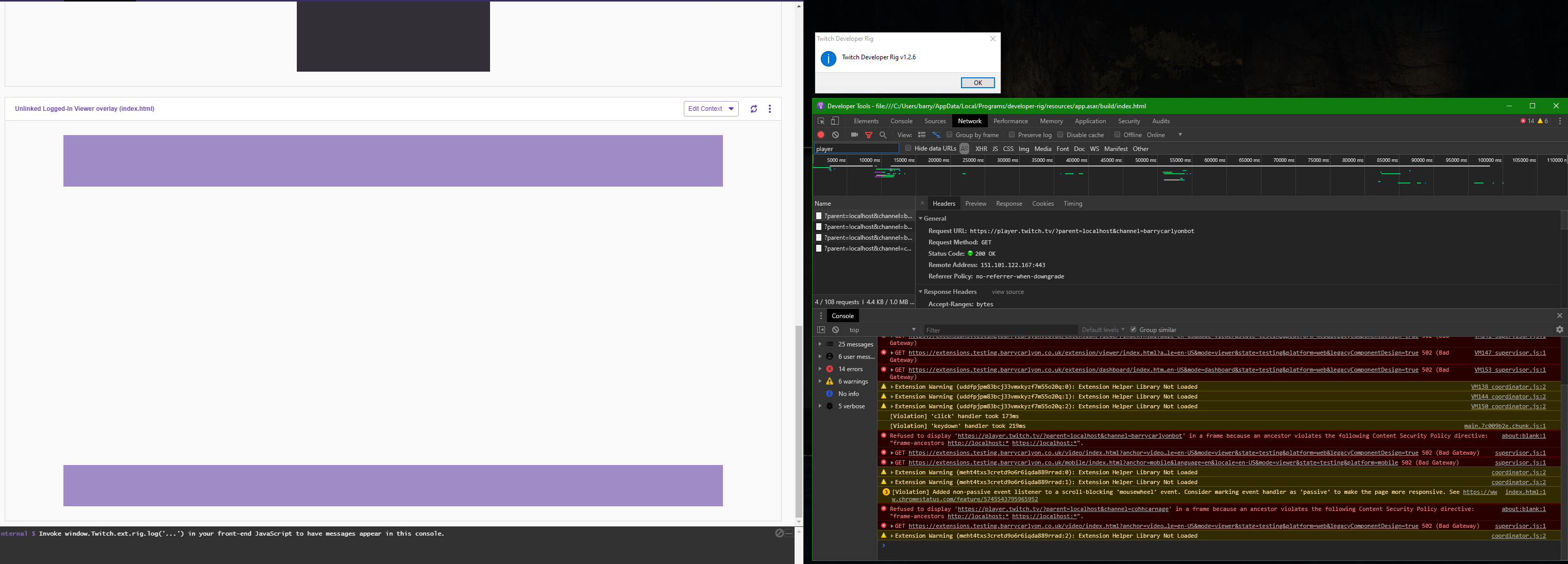
Task: Click the screenshot capture camera icon
Action: click(855, 135)
